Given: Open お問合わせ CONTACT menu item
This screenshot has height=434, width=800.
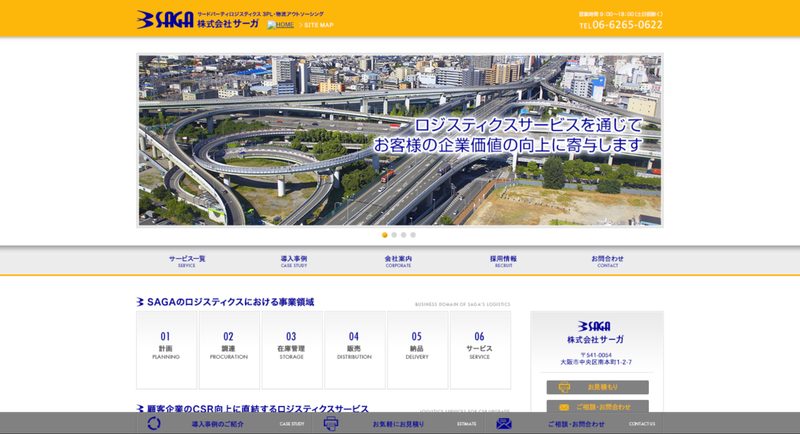Looking at the screenshot, I should 608,261.
